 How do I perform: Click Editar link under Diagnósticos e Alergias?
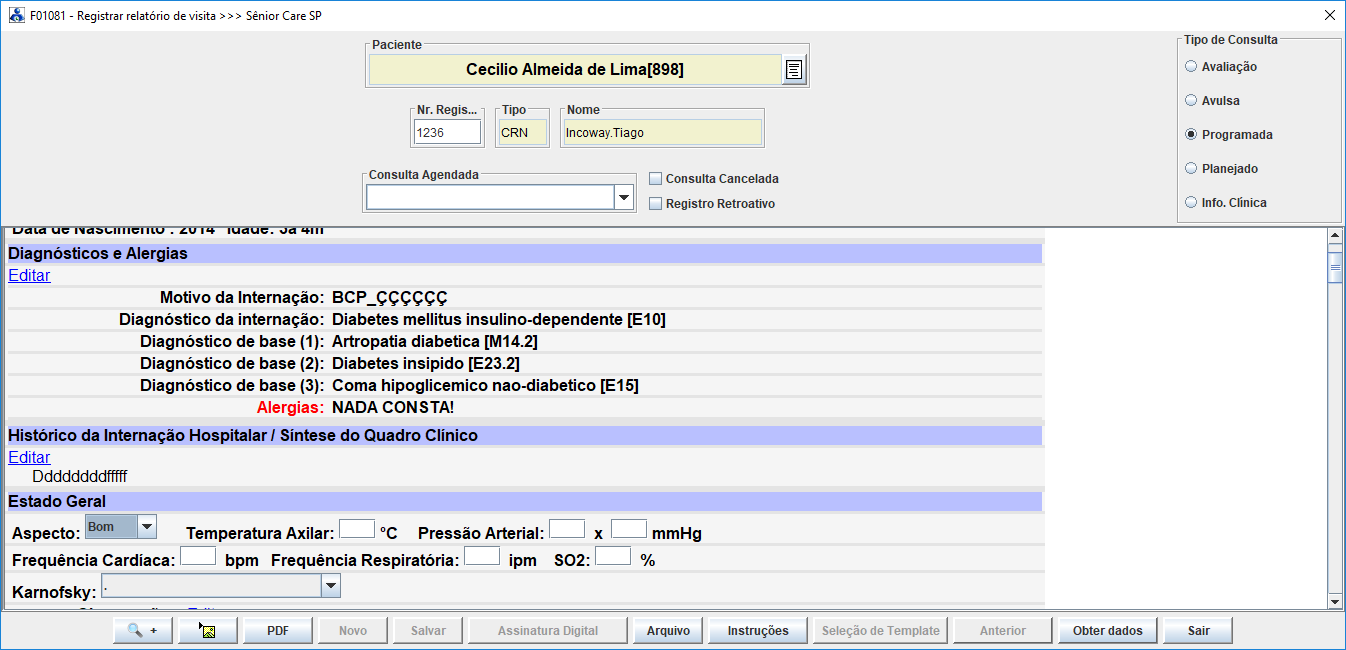[29, 276]
